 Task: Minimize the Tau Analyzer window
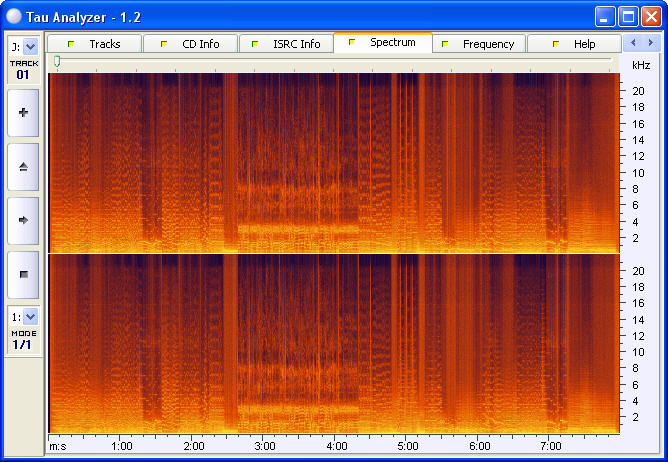point(605,16)
